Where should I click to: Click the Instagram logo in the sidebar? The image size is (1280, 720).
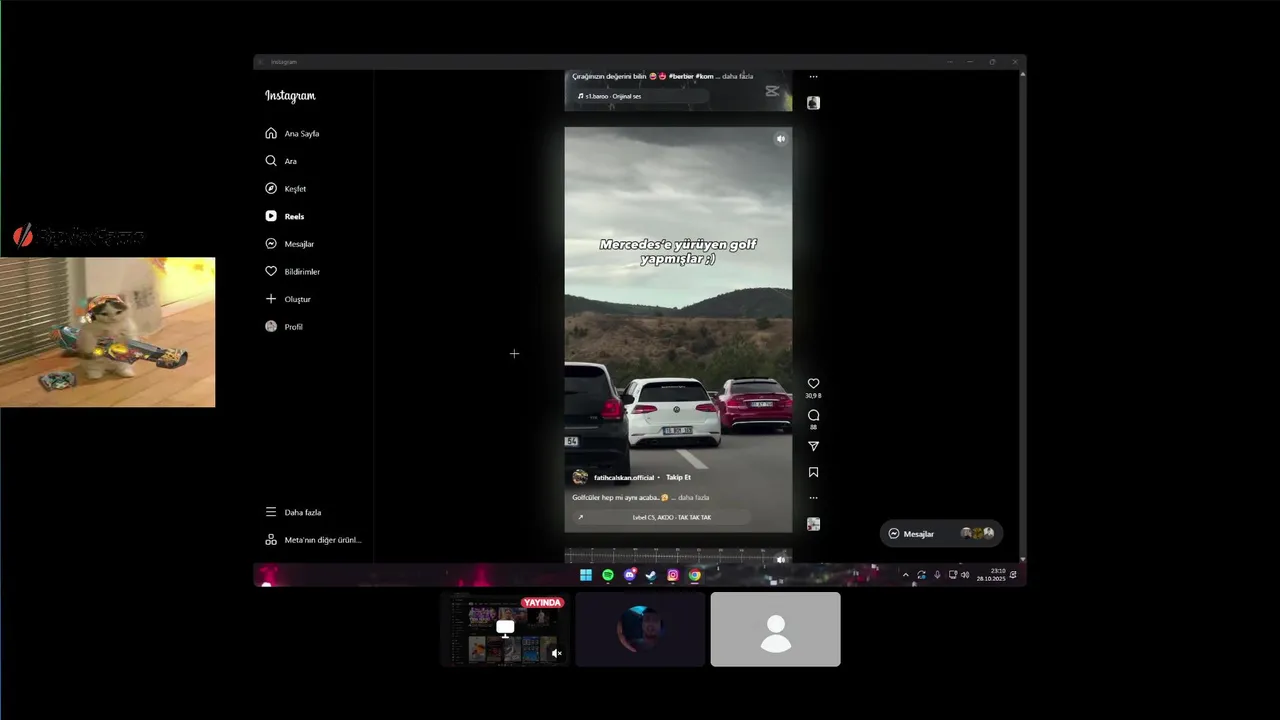[290, 96]
